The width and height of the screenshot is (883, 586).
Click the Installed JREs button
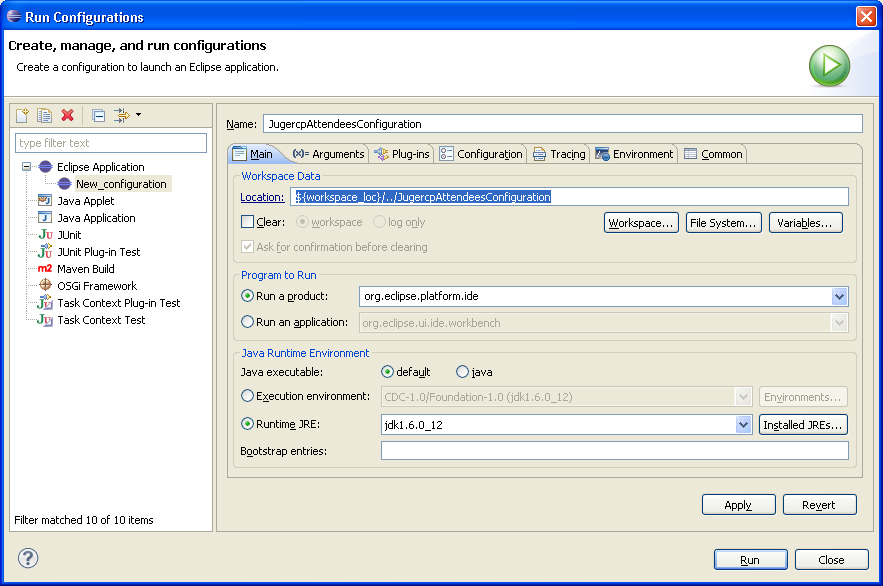pos(803,425)
